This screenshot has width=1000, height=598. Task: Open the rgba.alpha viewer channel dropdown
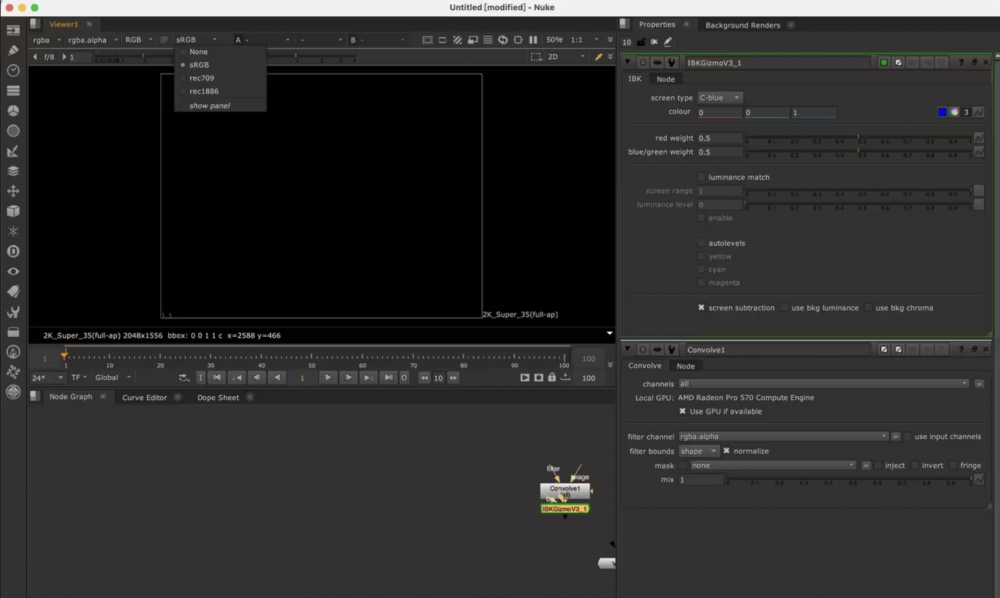pyautogui.click(x=93, y=40)
